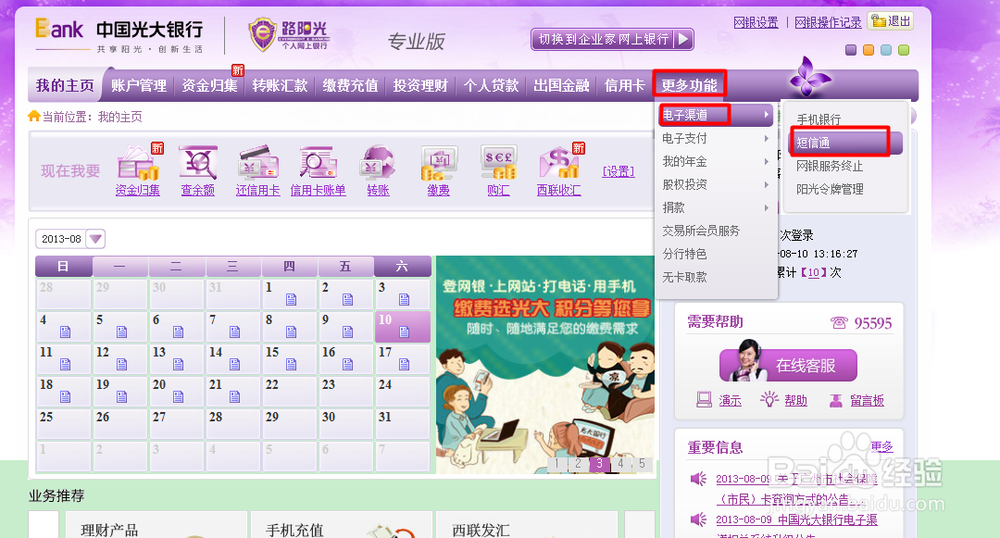1000x538 pixels.
Task: Click the 退出 logout button
Action: click(x=890, y=21)
